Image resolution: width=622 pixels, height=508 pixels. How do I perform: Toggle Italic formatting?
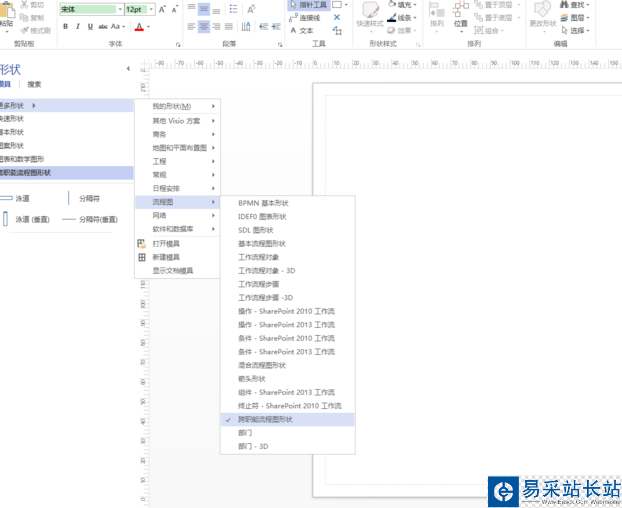tap(78, 27)
